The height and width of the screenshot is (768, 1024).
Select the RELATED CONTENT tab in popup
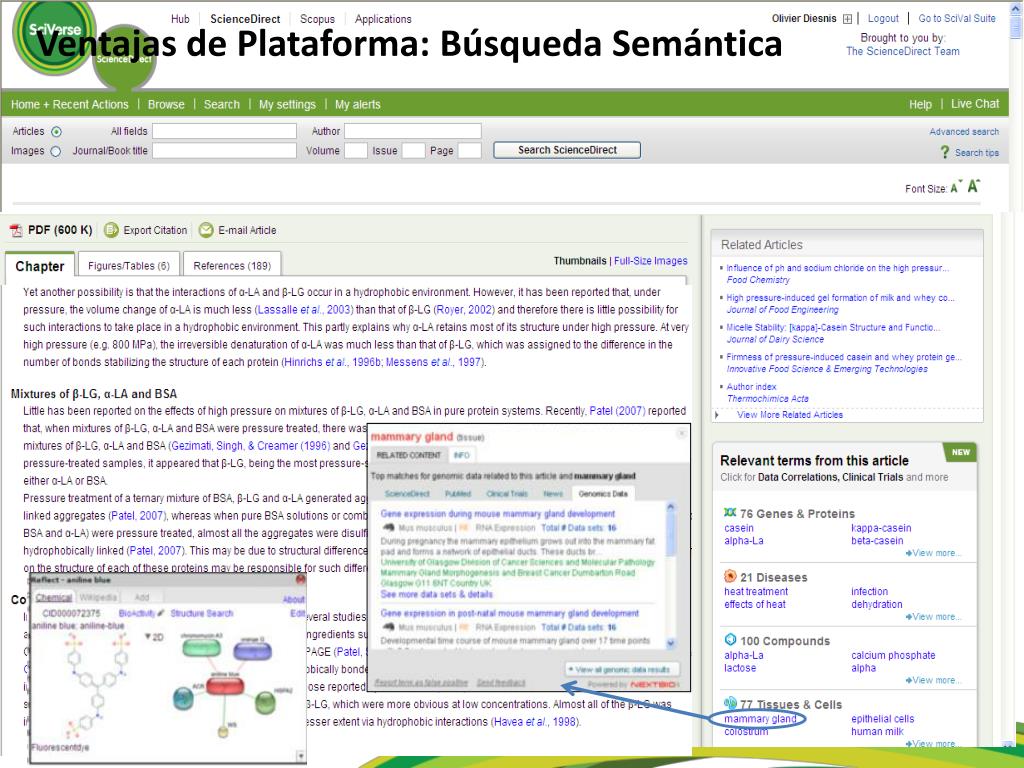coord(409,455)
